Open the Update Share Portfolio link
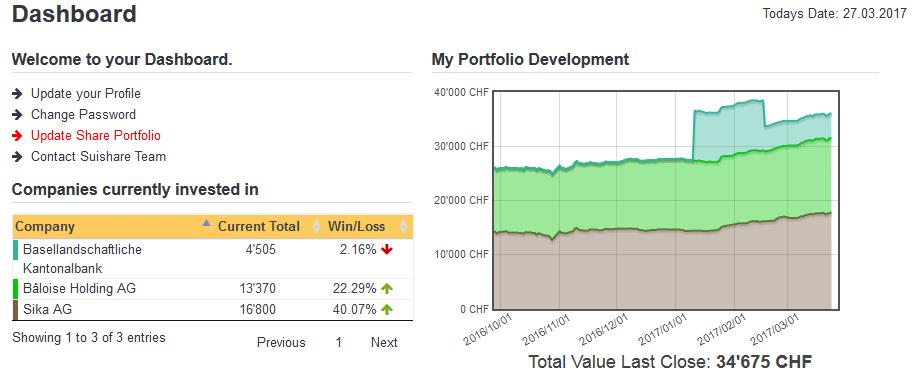The image size is (912, 375). pyautogui.click(x=95, y=135)
